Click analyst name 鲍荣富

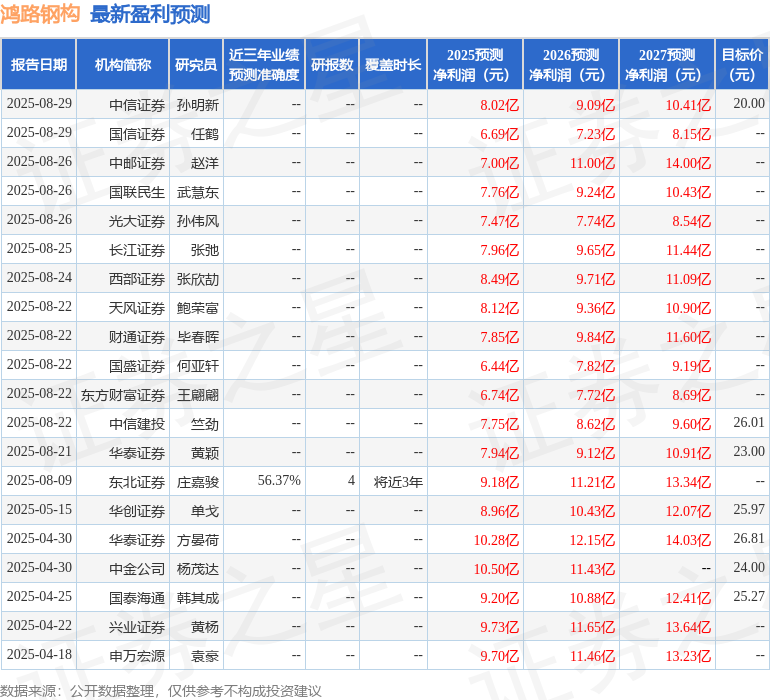[x=198, y=308]
